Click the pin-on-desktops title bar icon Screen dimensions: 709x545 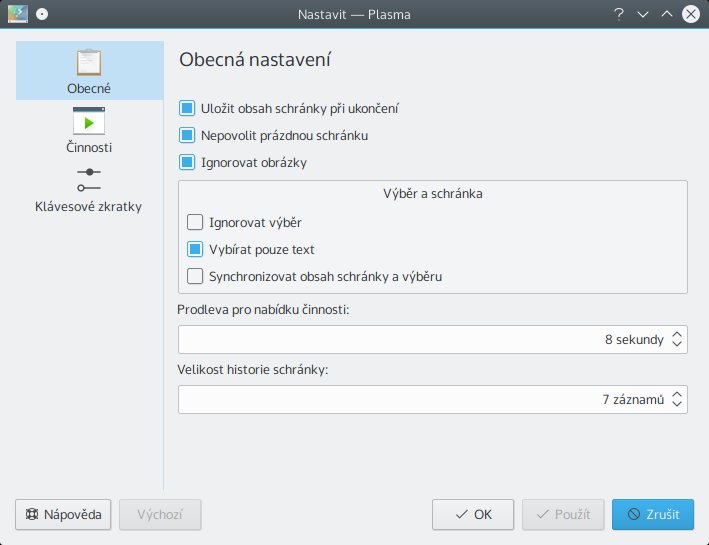pos(40,15)
